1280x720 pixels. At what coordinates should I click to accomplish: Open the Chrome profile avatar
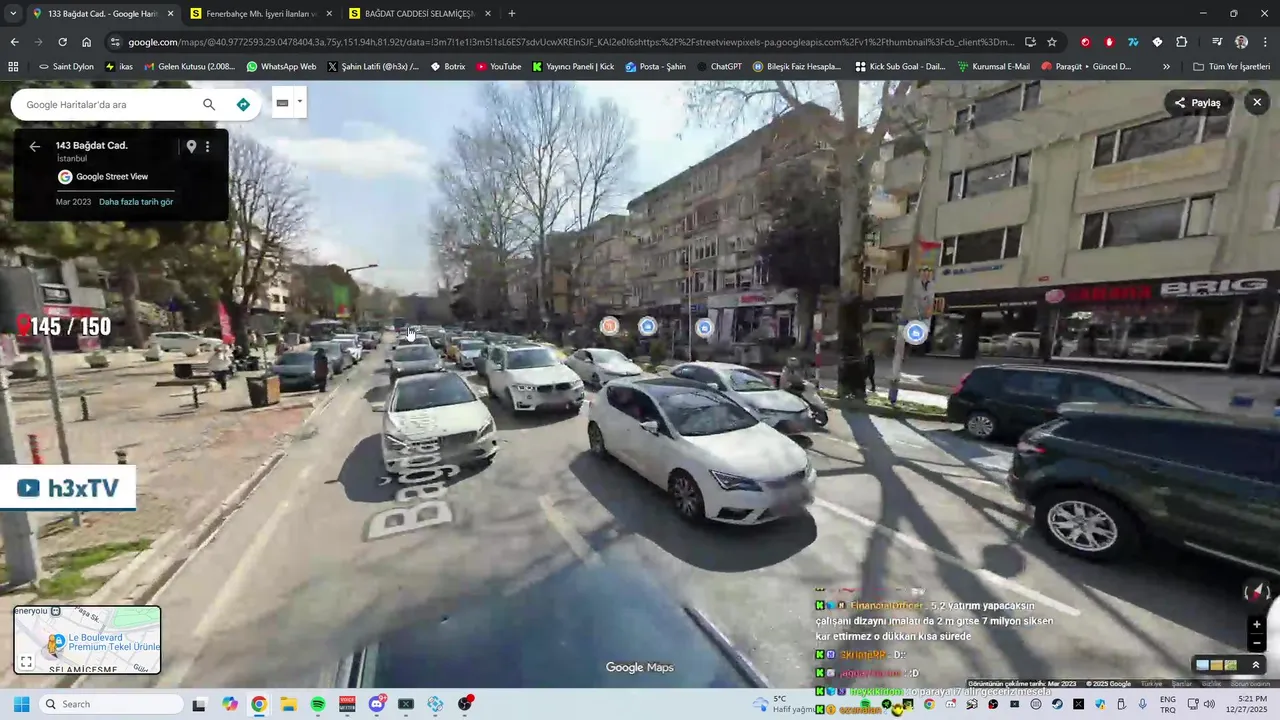point(1241,42)
